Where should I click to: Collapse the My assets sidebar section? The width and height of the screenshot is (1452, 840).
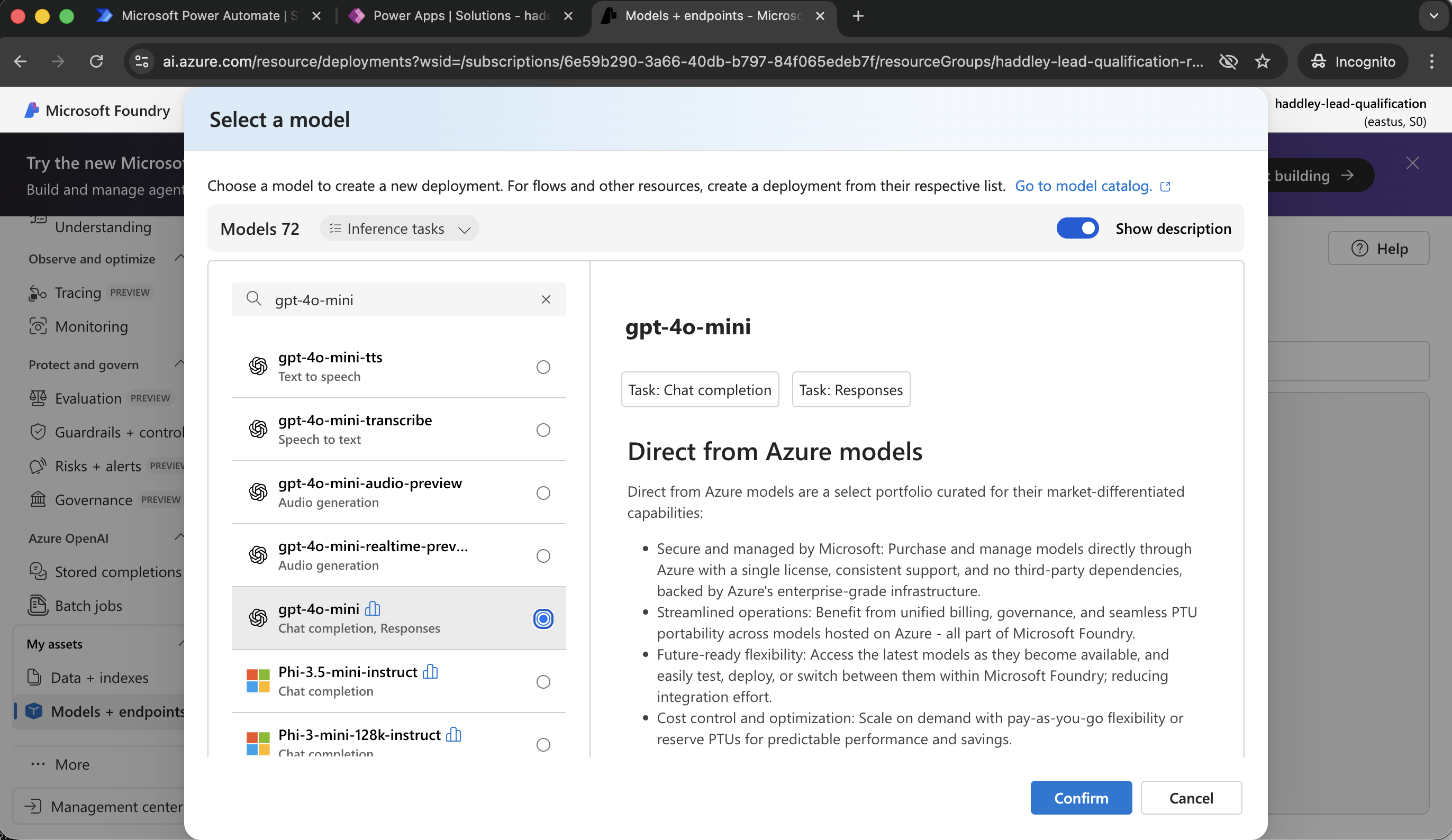180,642
